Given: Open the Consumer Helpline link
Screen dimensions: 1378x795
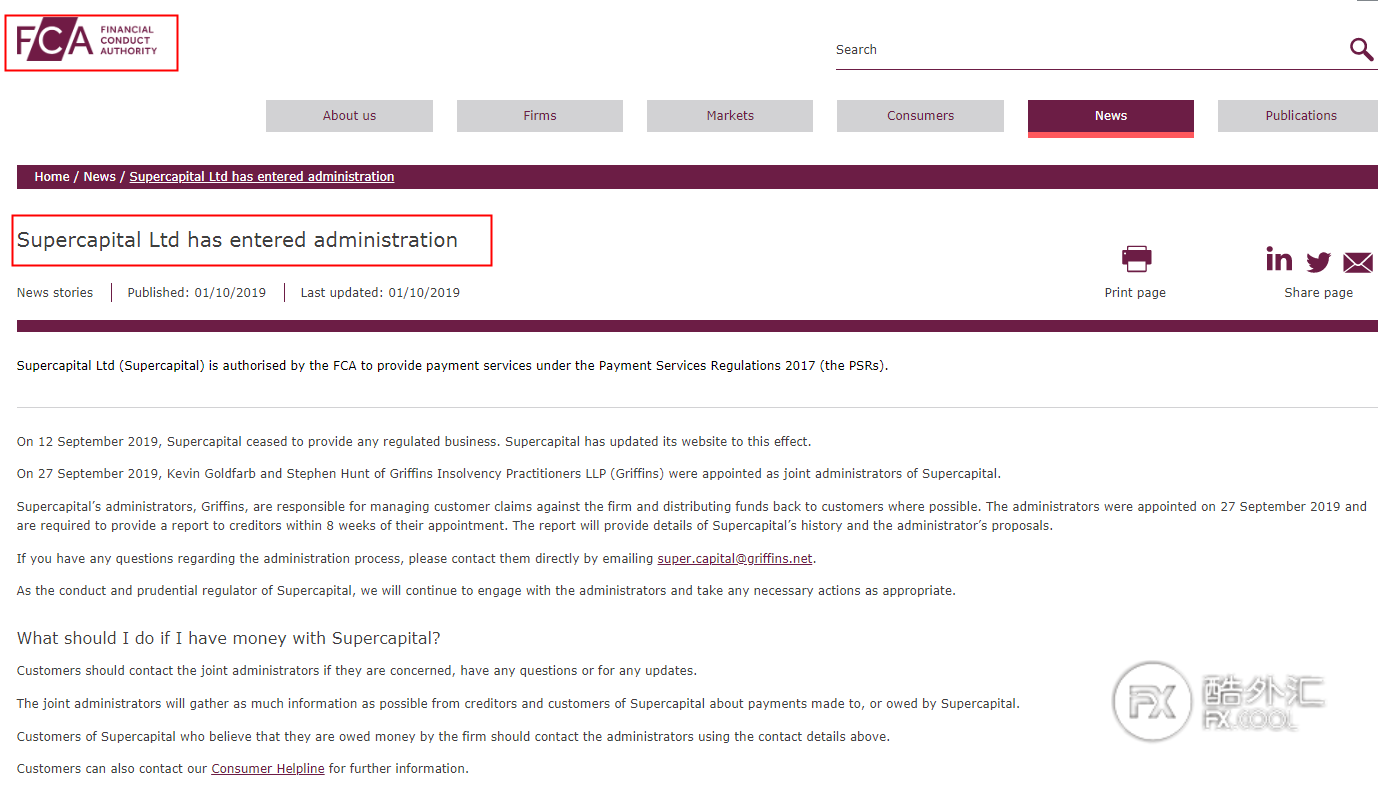Looking at the screenshot, I should pyautogui.click(x=268, y=769).
